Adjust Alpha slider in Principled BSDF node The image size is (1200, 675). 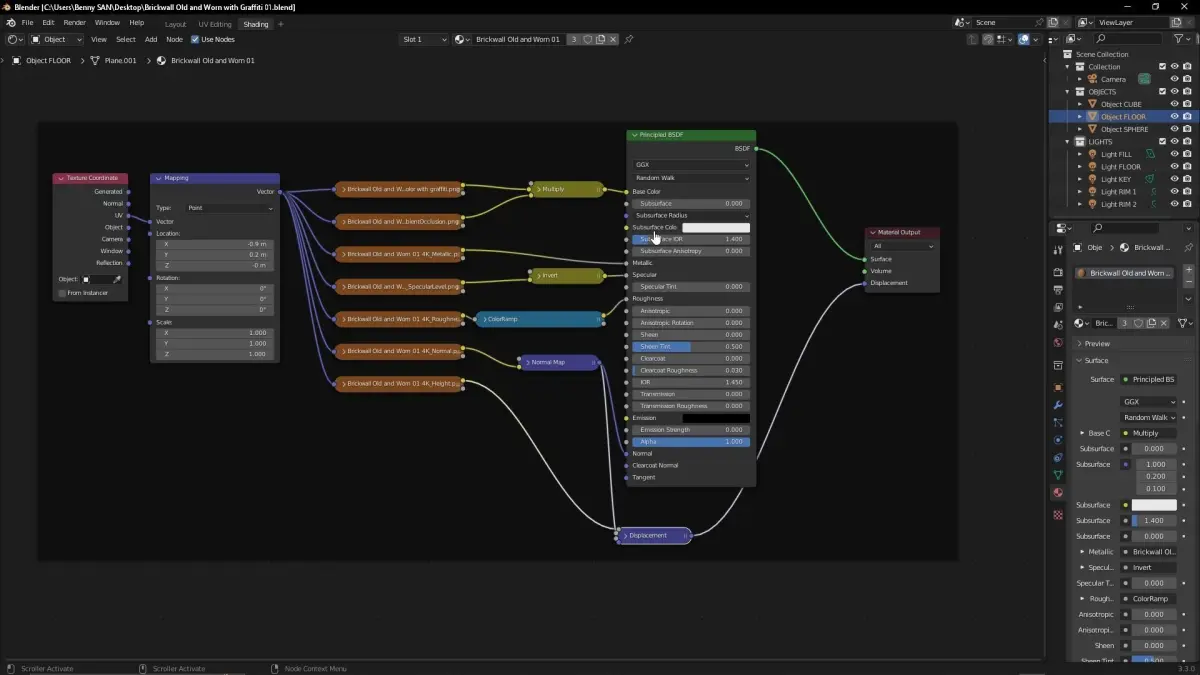(691, 441)
